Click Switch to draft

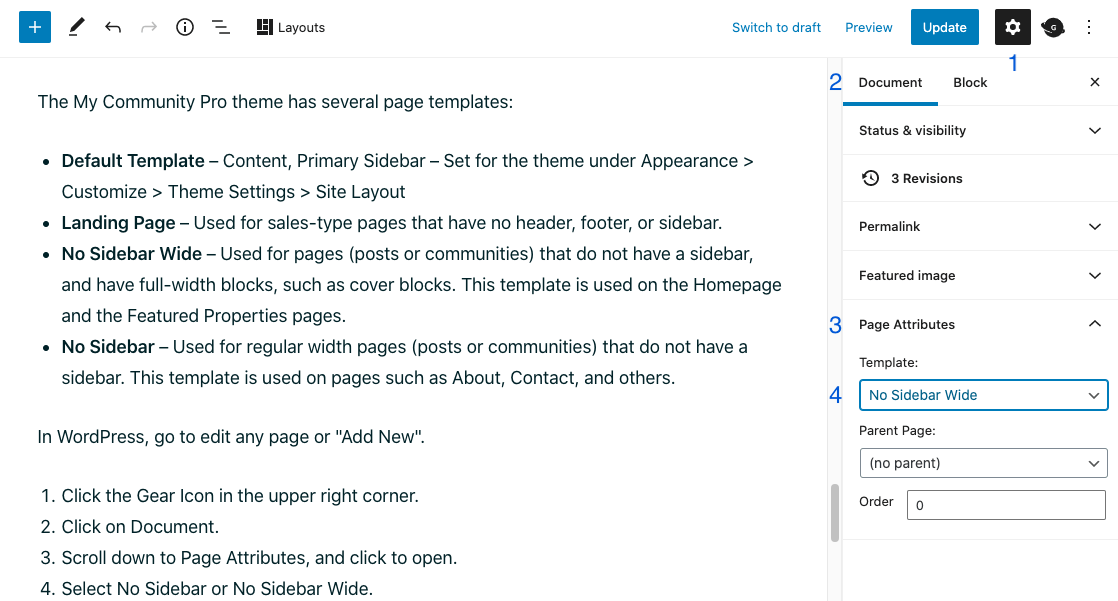point(776,27)
